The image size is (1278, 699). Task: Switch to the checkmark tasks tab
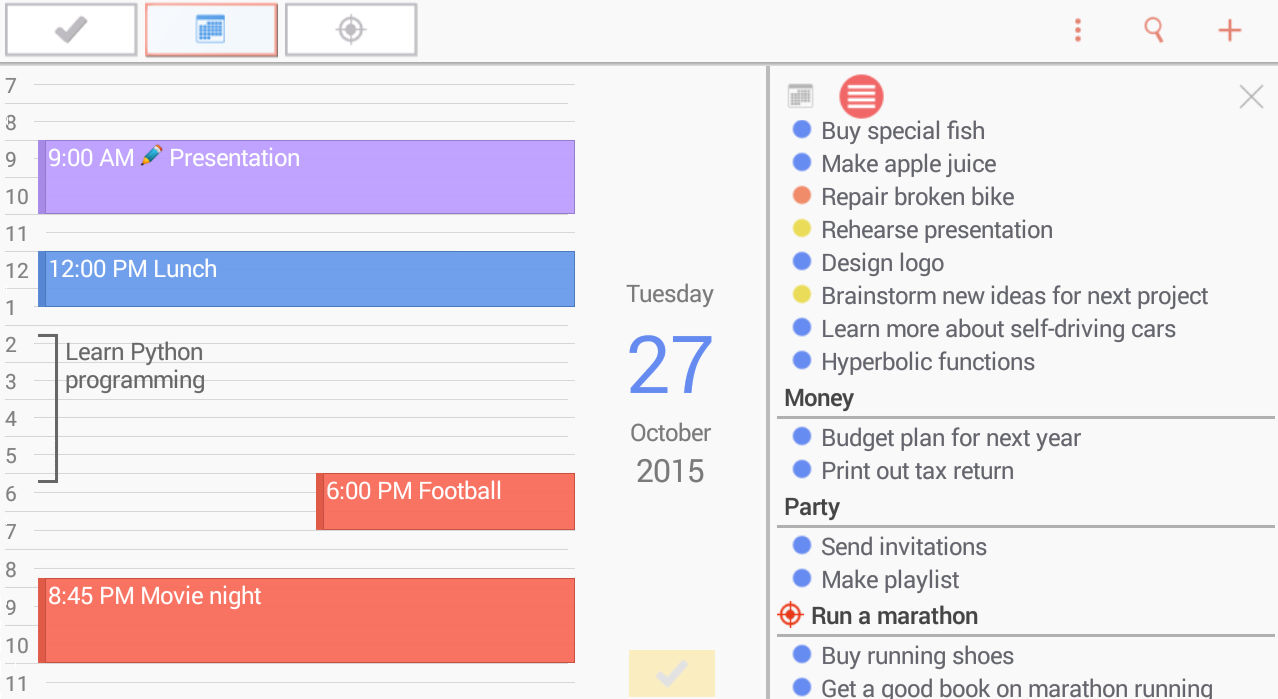pyautogui.click(x=71, y=30)
